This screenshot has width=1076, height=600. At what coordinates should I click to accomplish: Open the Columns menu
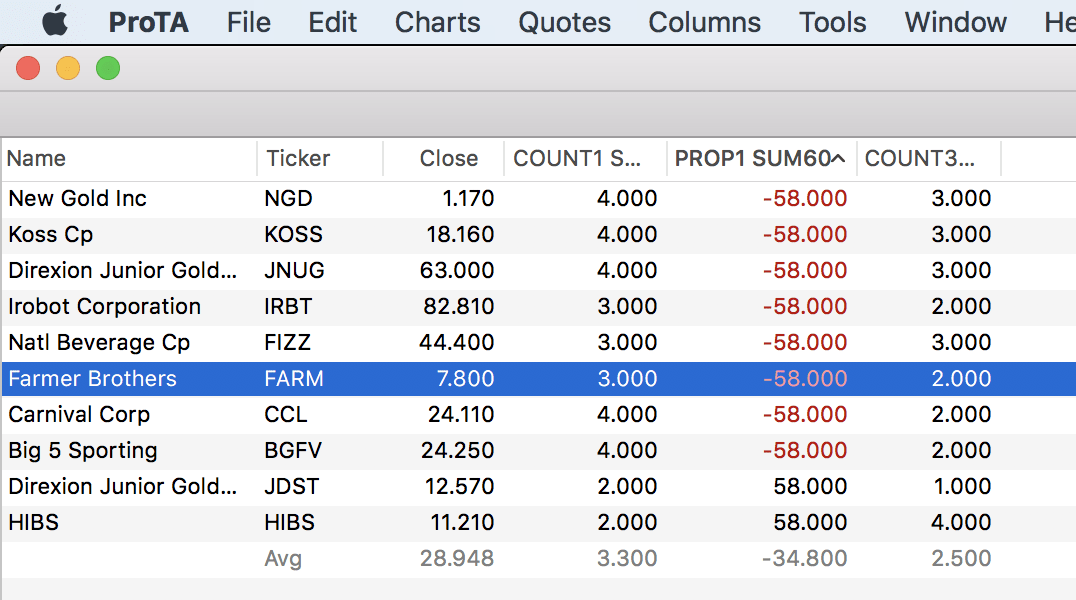704,22
